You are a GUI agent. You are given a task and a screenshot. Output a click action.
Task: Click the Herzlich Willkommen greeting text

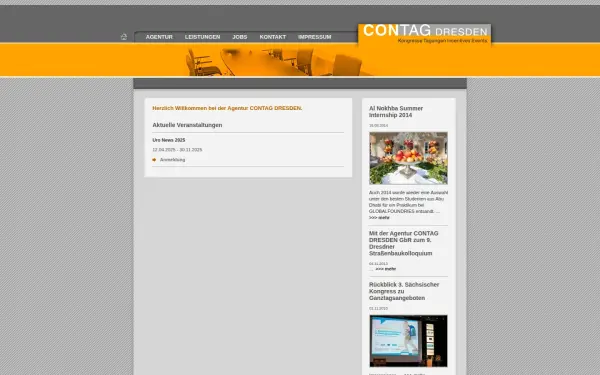click(x=227, y=108)
